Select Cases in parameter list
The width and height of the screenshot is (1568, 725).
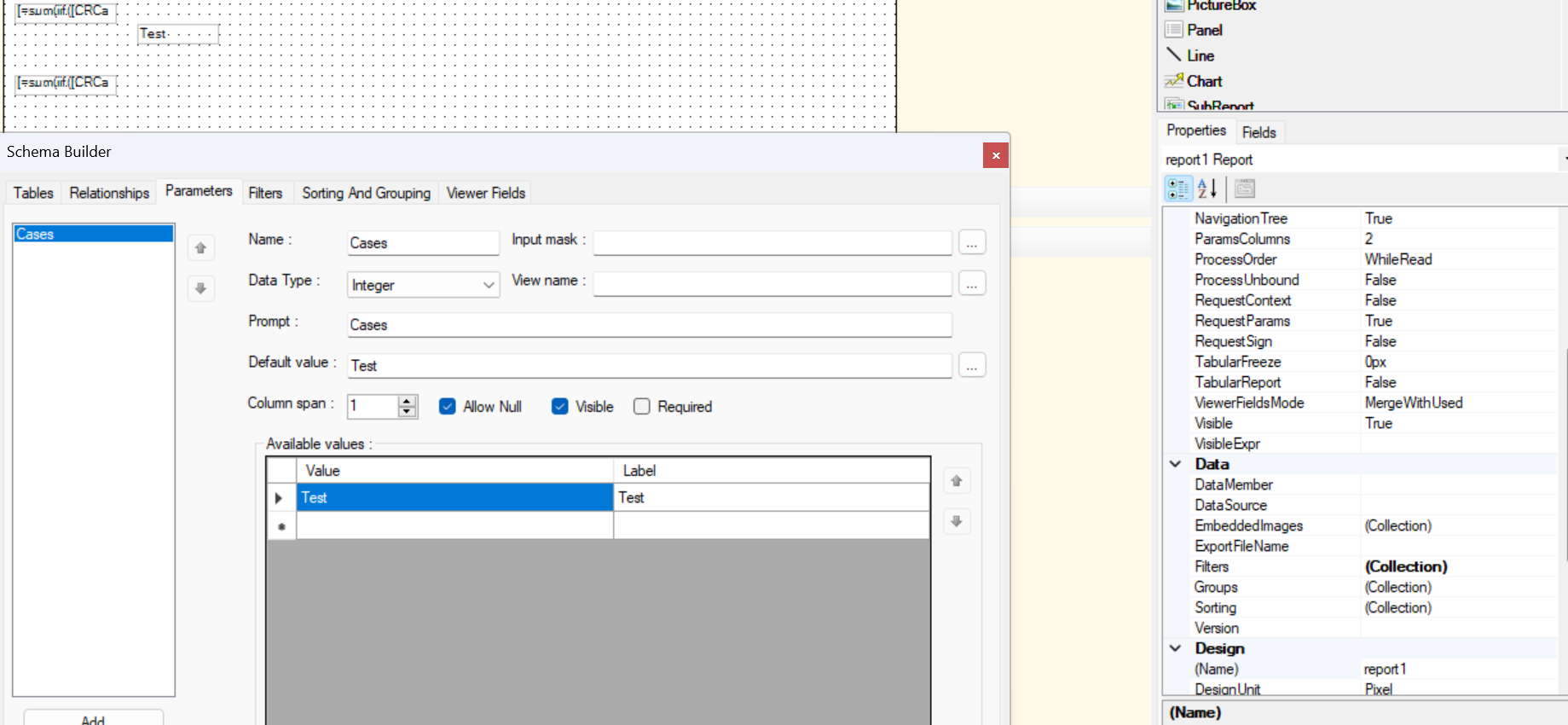[94, 234]
